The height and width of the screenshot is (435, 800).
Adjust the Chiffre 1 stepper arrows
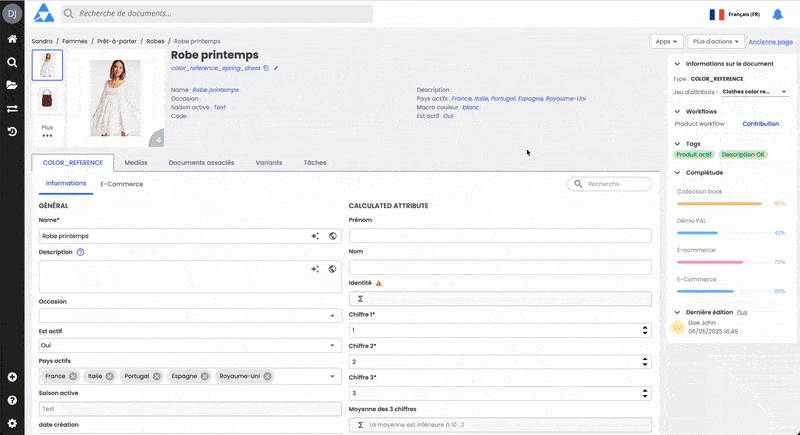click(645, 330)
